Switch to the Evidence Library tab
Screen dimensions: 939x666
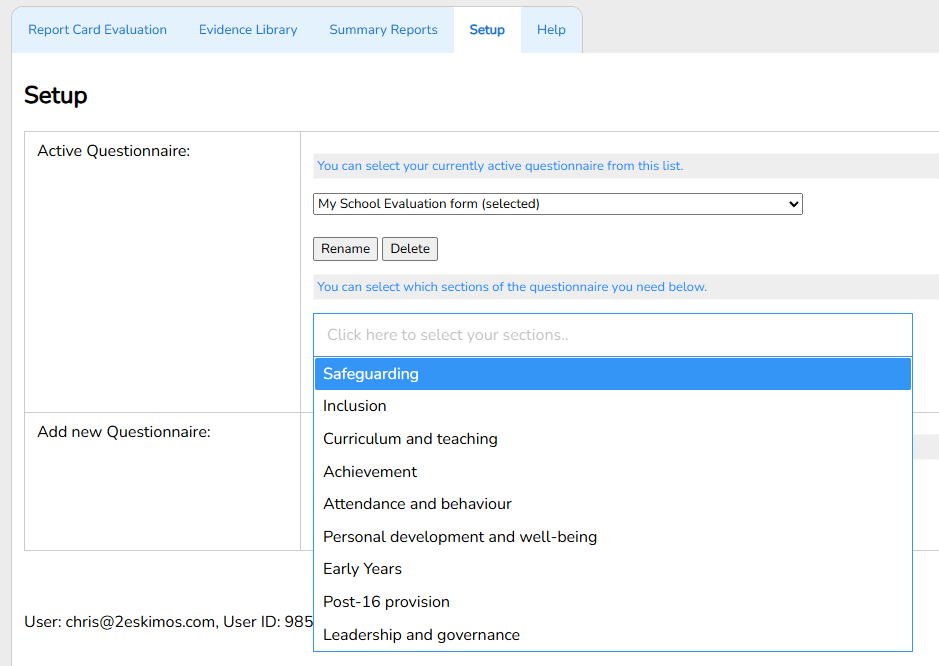(x=248, y=30)
